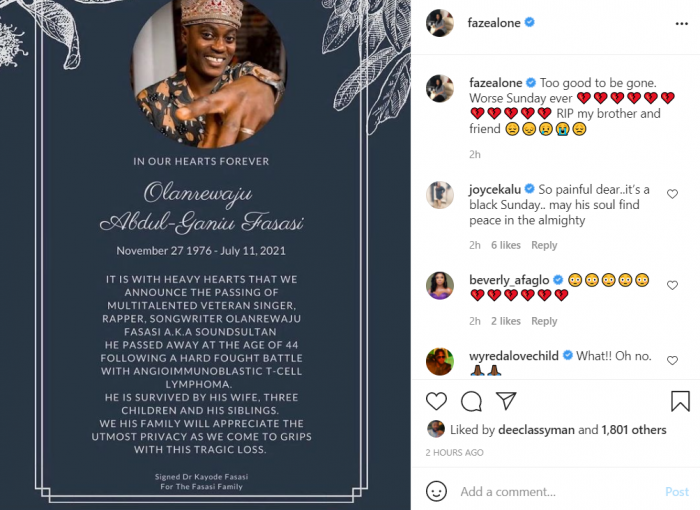Open the three-dot more options menu

click(681, 24)
